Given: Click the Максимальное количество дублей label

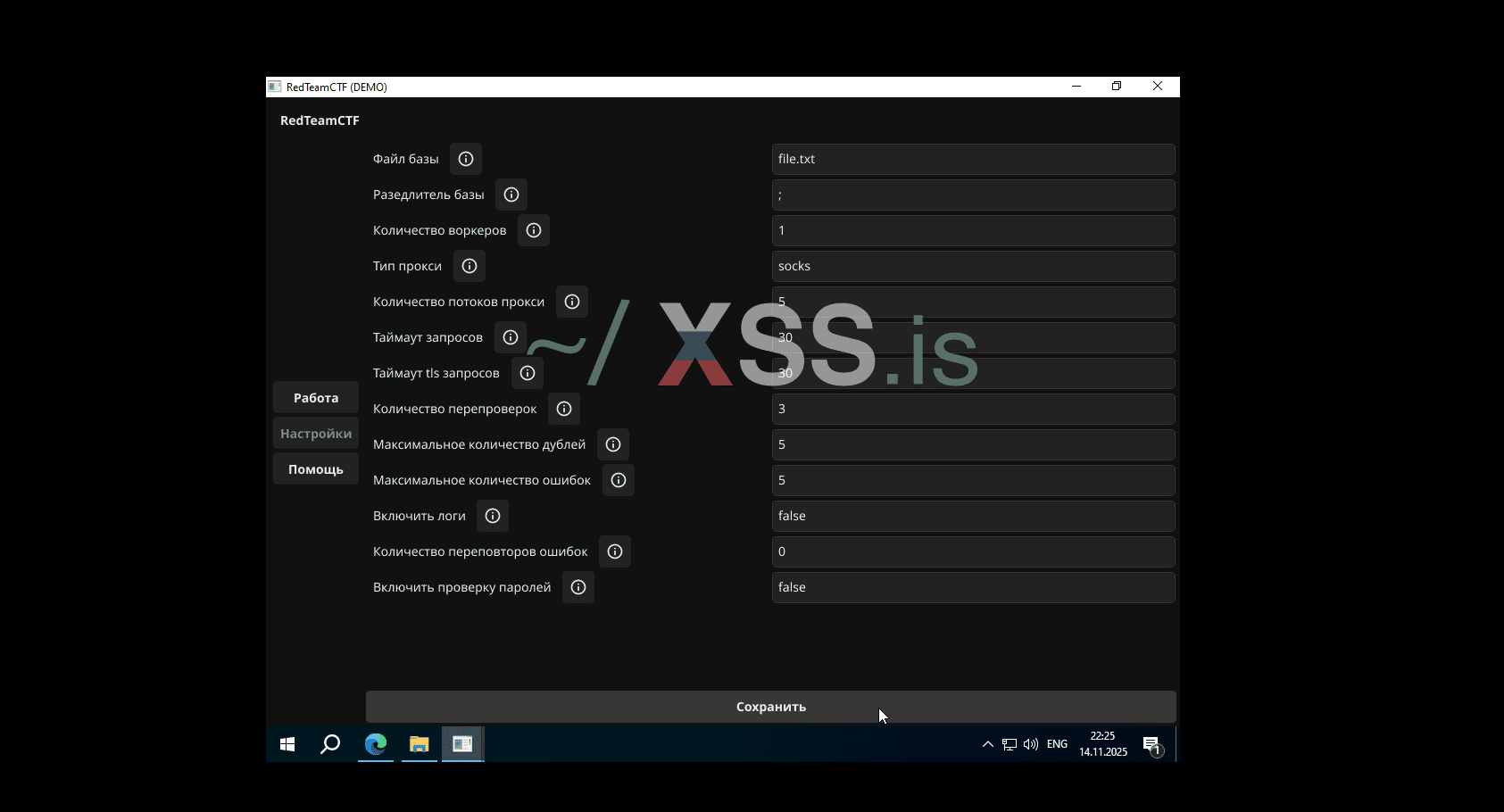Looking at the screenshot, I should click(x=479, y=444).
